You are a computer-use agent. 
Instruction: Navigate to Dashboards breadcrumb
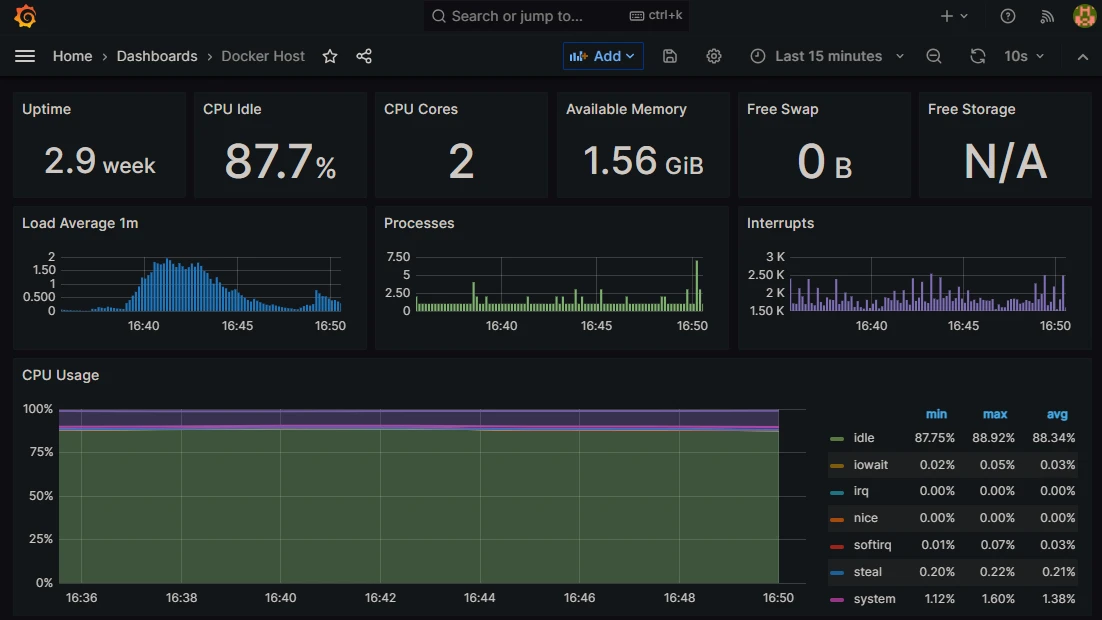[x=157, y=56]
